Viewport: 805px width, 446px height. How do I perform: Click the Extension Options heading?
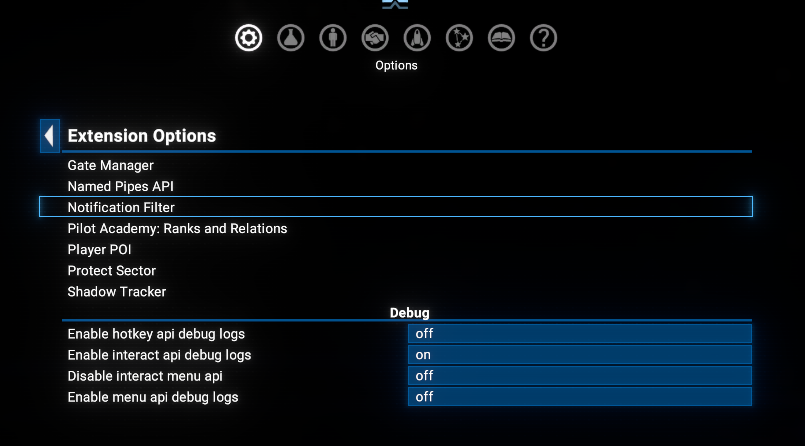[x=142, y=136]
